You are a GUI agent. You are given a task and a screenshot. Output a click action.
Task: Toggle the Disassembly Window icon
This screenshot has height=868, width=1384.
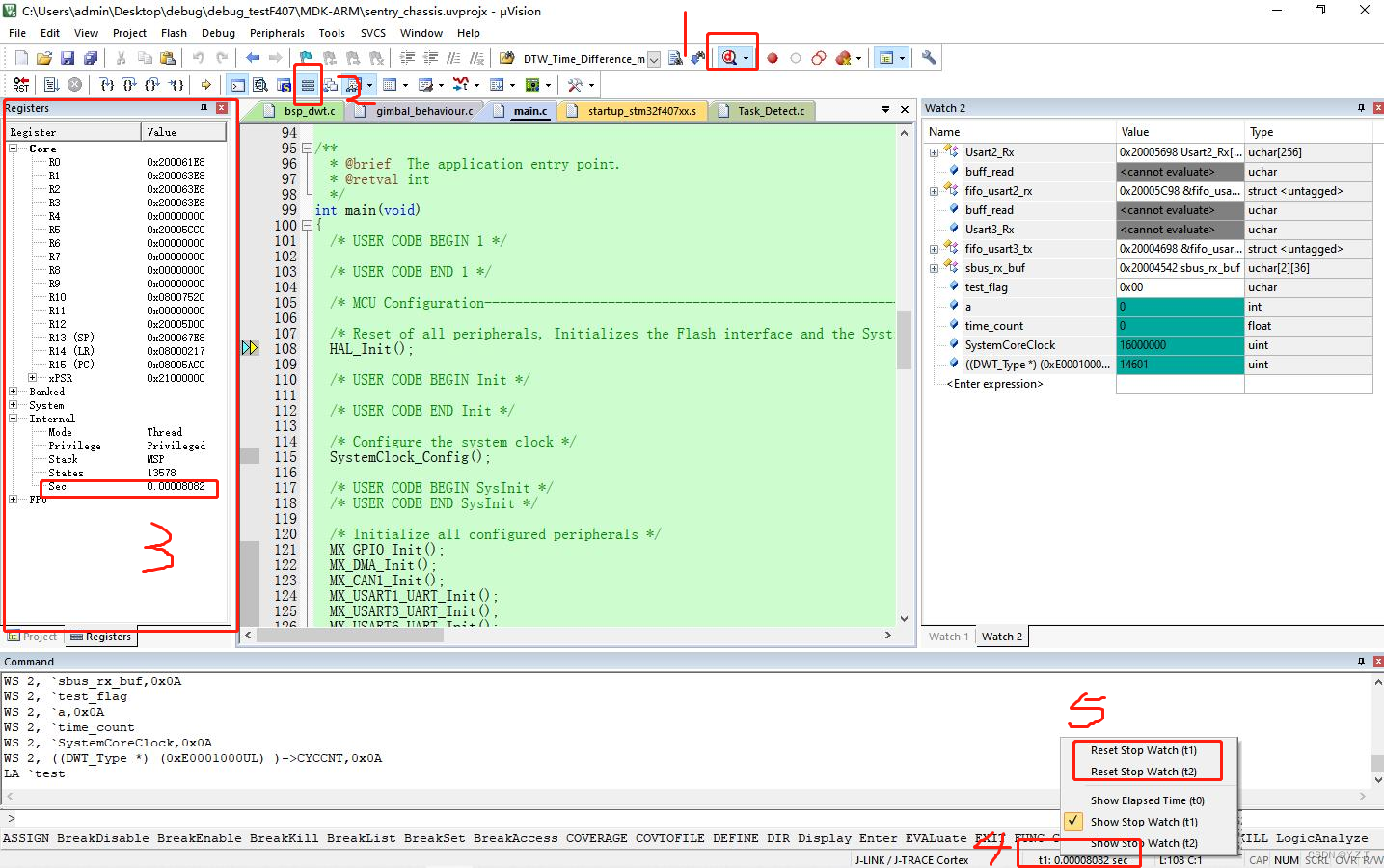(x=260, y=85)
